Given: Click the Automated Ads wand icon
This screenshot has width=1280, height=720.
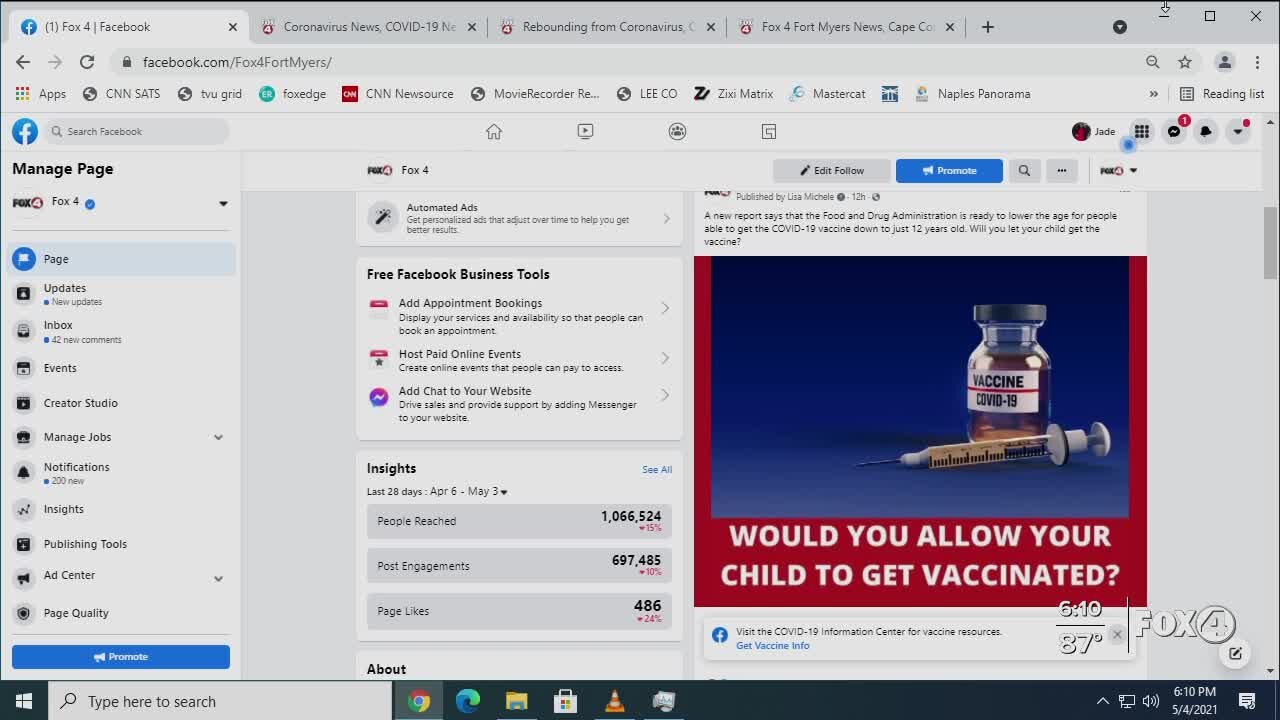Looking at the screenshot, I should [x=383, y=217].
